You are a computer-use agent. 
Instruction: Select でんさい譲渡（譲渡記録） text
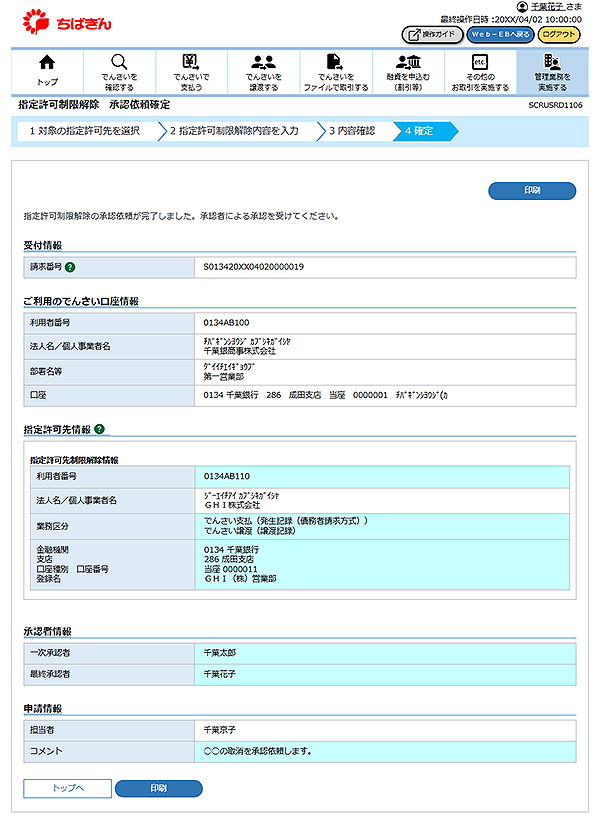pos(250,531)
